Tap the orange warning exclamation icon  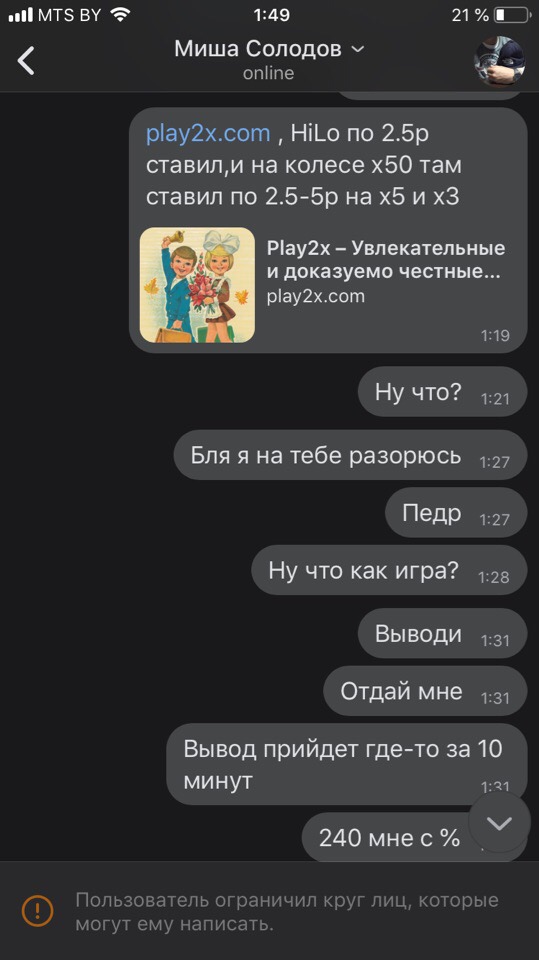(37, 910)
